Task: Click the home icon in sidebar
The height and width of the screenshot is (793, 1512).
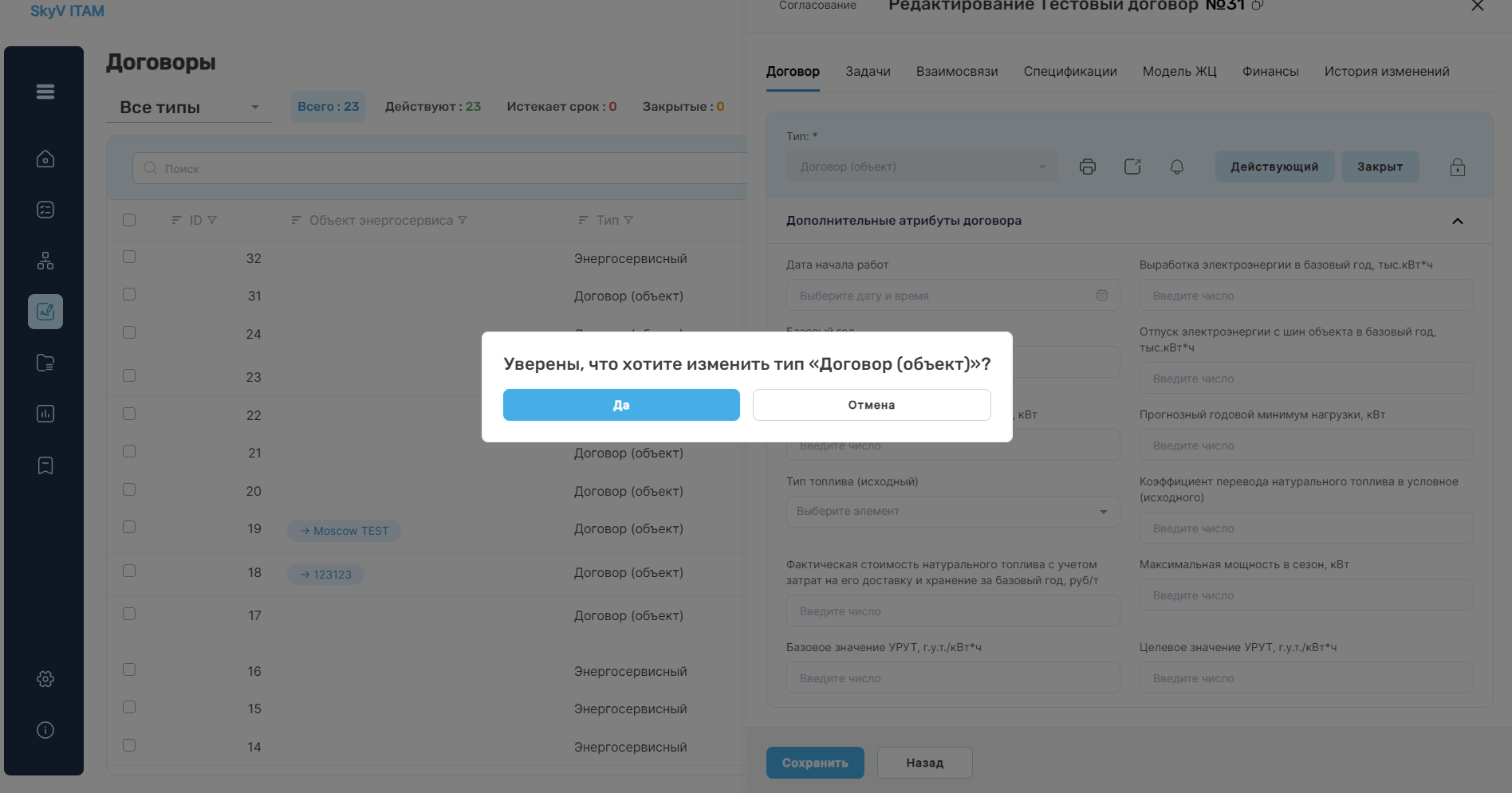Action: [x=45, y=159]
